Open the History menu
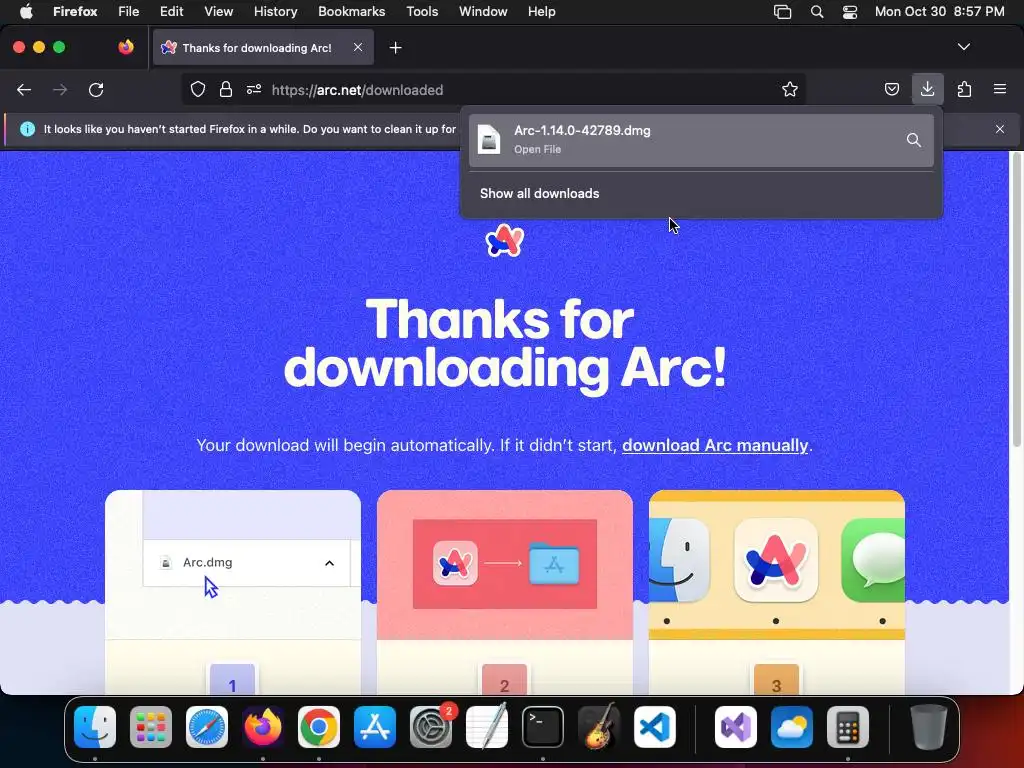The width and height of the screenshot is (1024, 768). (276, 11)
